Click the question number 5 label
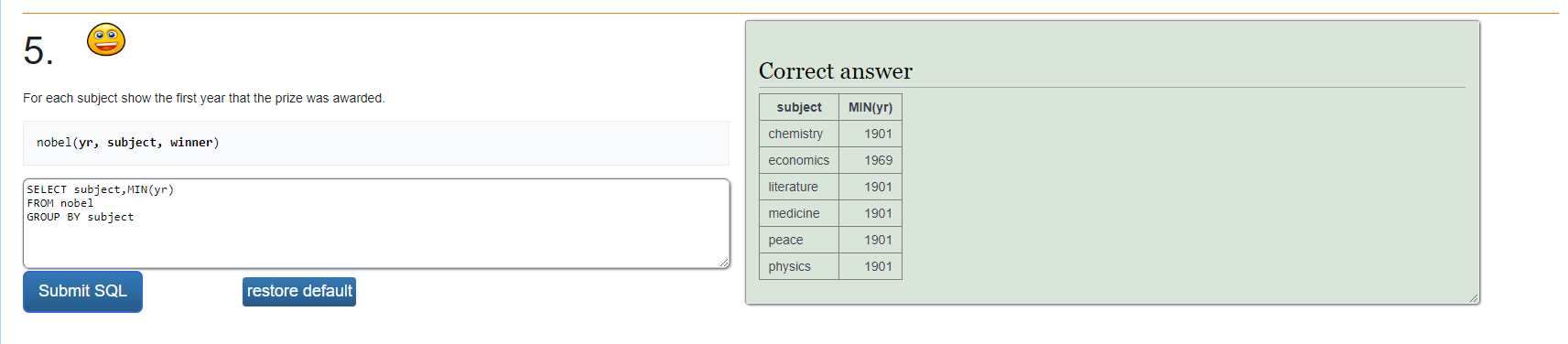1568x344 pixels. point(38,50)
